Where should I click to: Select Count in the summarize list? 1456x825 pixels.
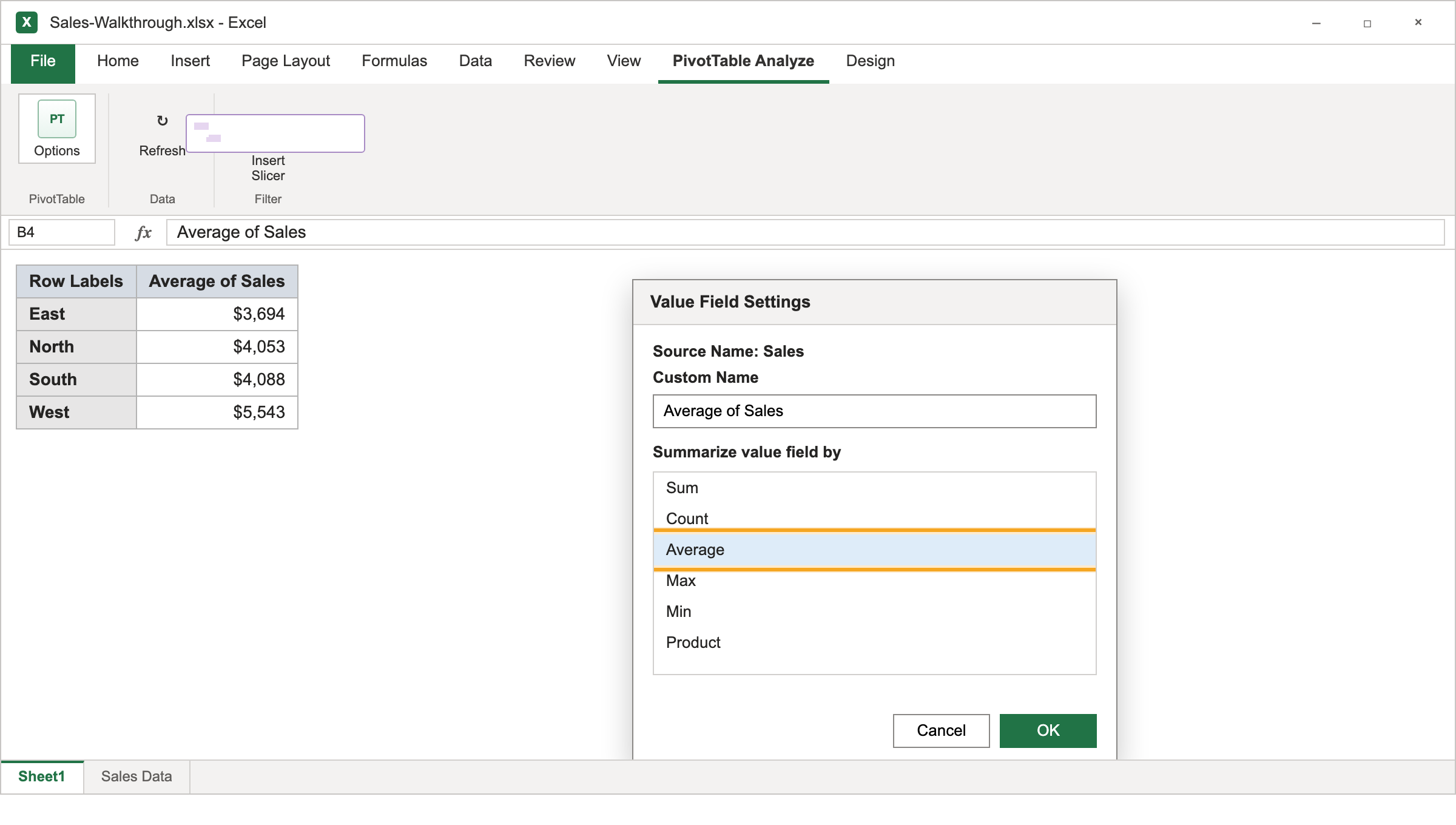[874, 519]
